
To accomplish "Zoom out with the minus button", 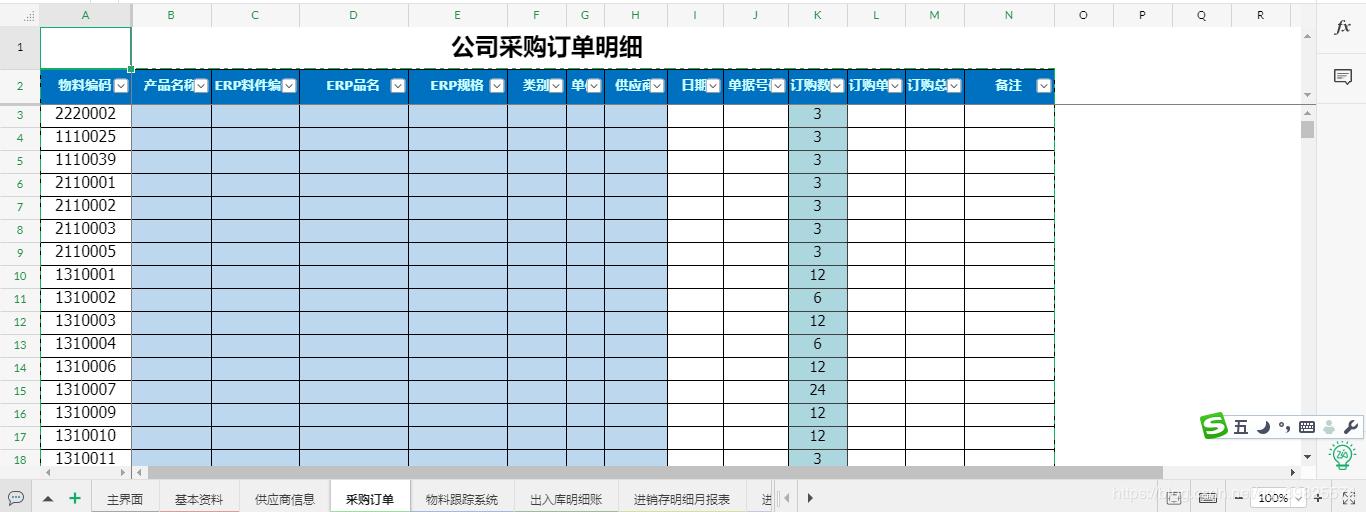I will pos(1238,498).
